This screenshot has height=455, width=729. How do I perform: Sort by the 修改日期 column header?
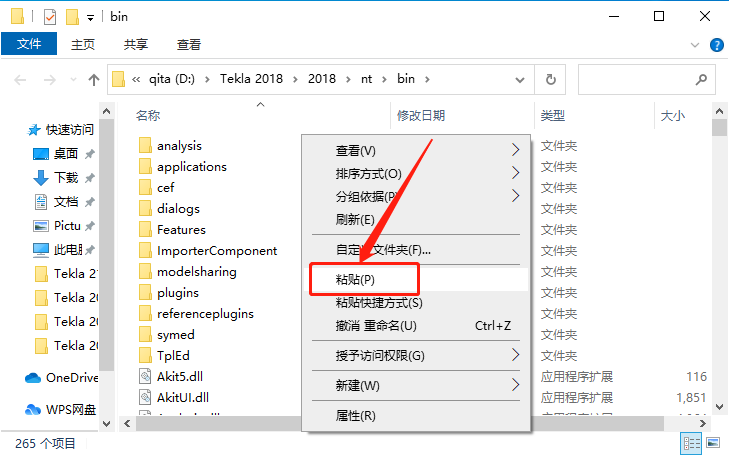(x=421, y=115)
